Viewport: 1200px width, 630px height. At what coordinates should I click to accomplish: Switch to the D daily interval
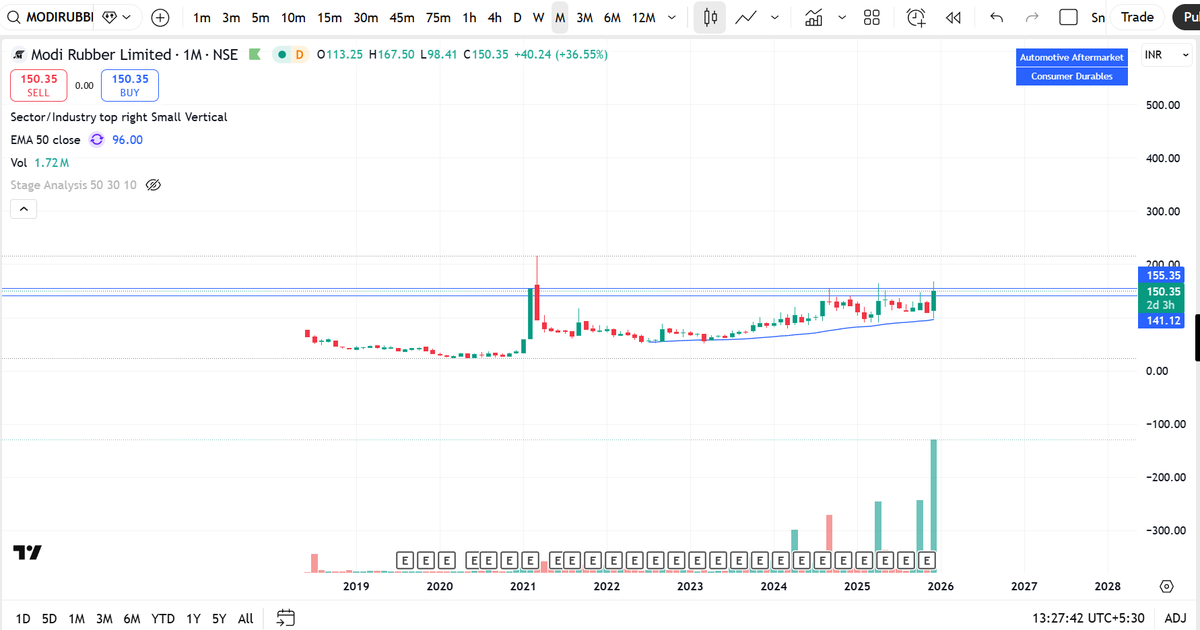[517, 17]
